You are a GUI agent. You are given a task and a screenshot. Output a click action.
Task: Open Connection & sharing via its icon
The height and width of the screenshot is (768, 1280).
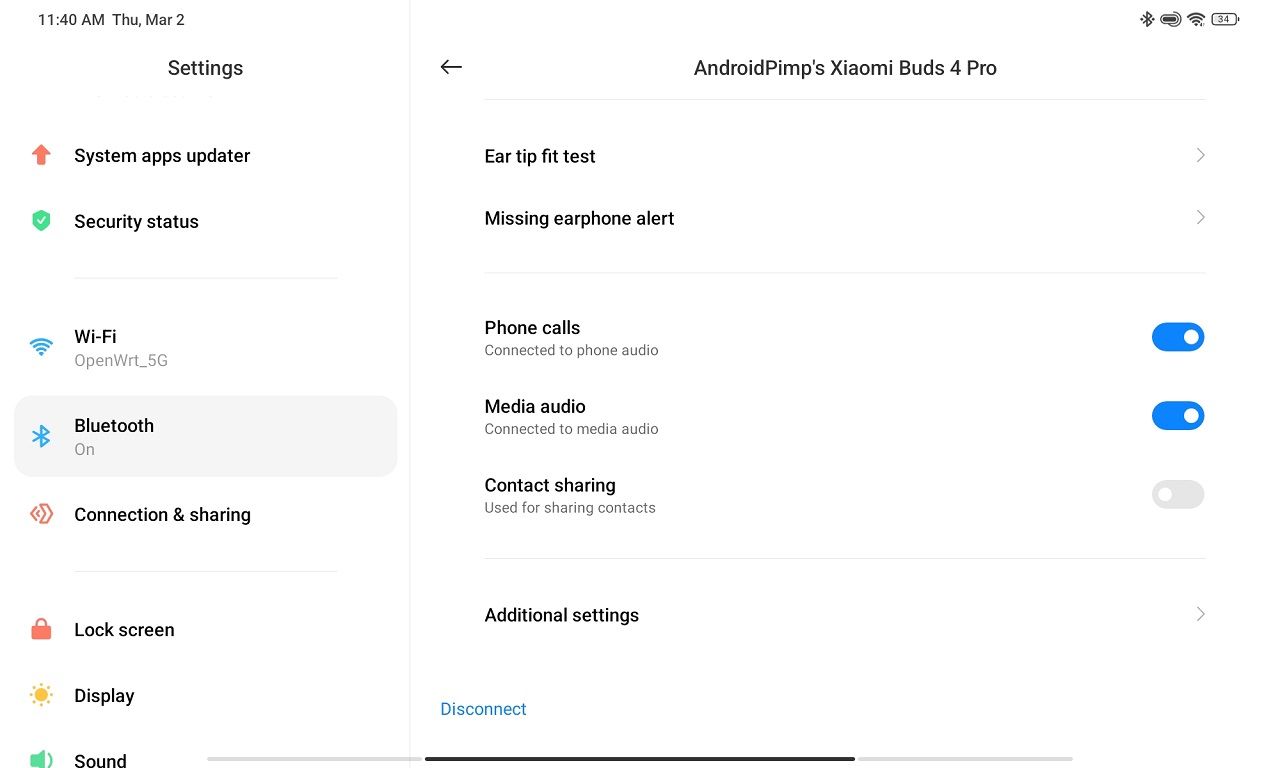(x=41, y=514)
